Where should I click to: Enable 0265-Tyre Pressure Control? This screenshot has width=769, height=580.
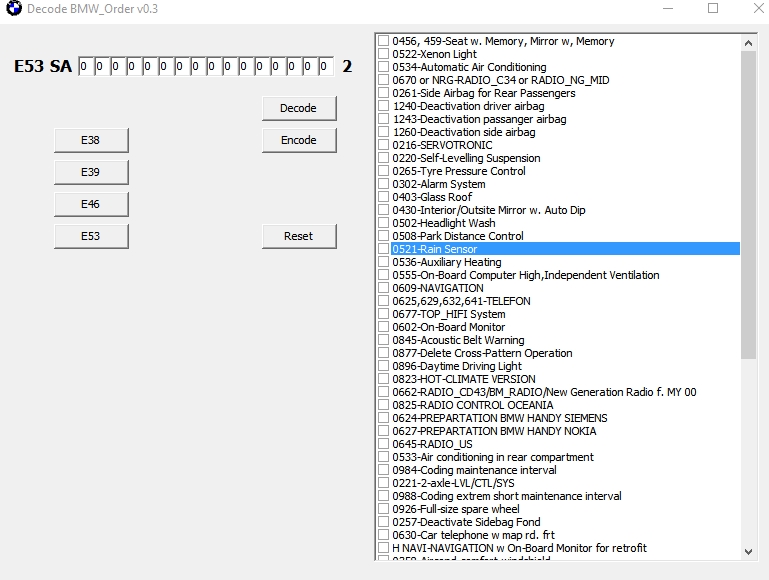384,171
